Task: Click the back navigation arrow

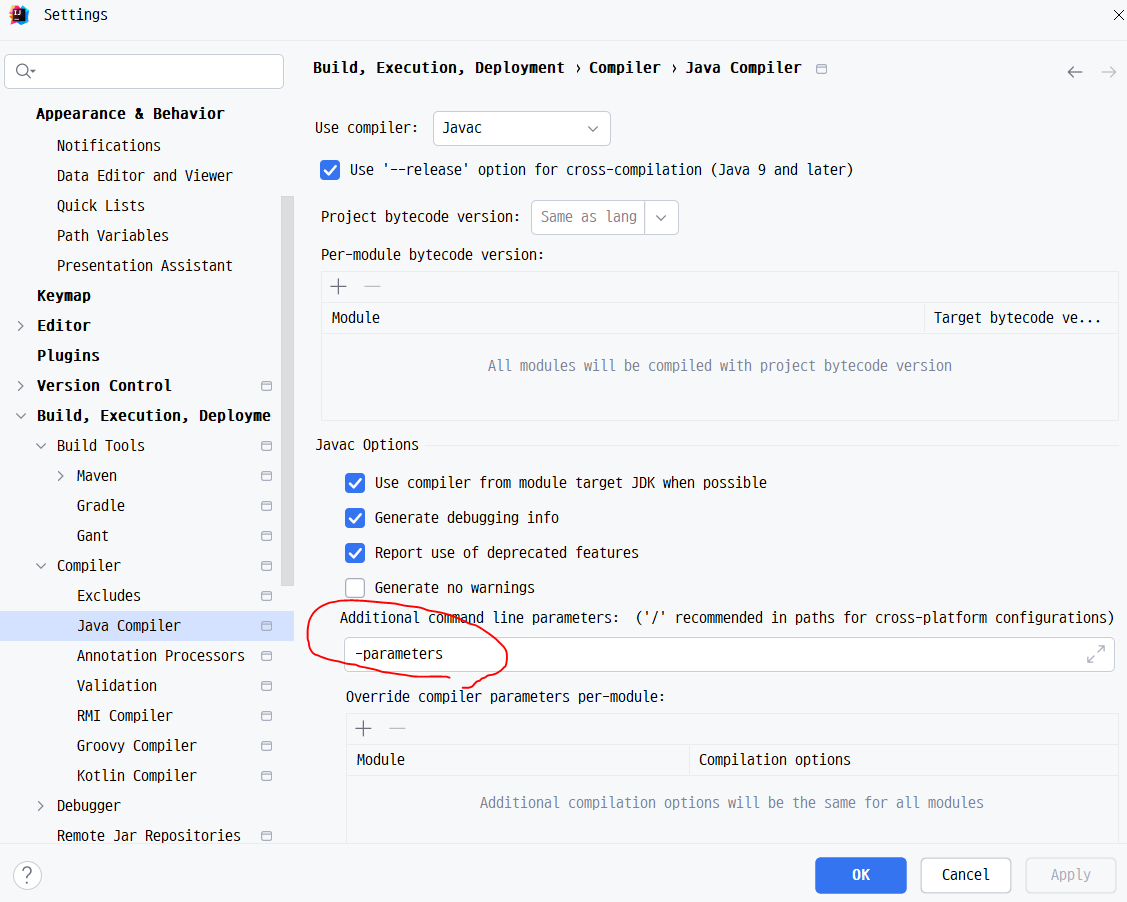Action: [1075, 72]
